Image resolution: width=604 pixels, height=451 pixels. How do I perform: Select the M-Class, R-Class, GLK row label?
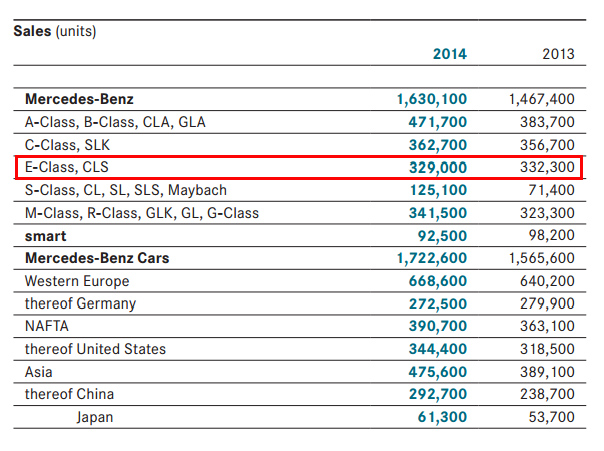[x=141, y=213]
